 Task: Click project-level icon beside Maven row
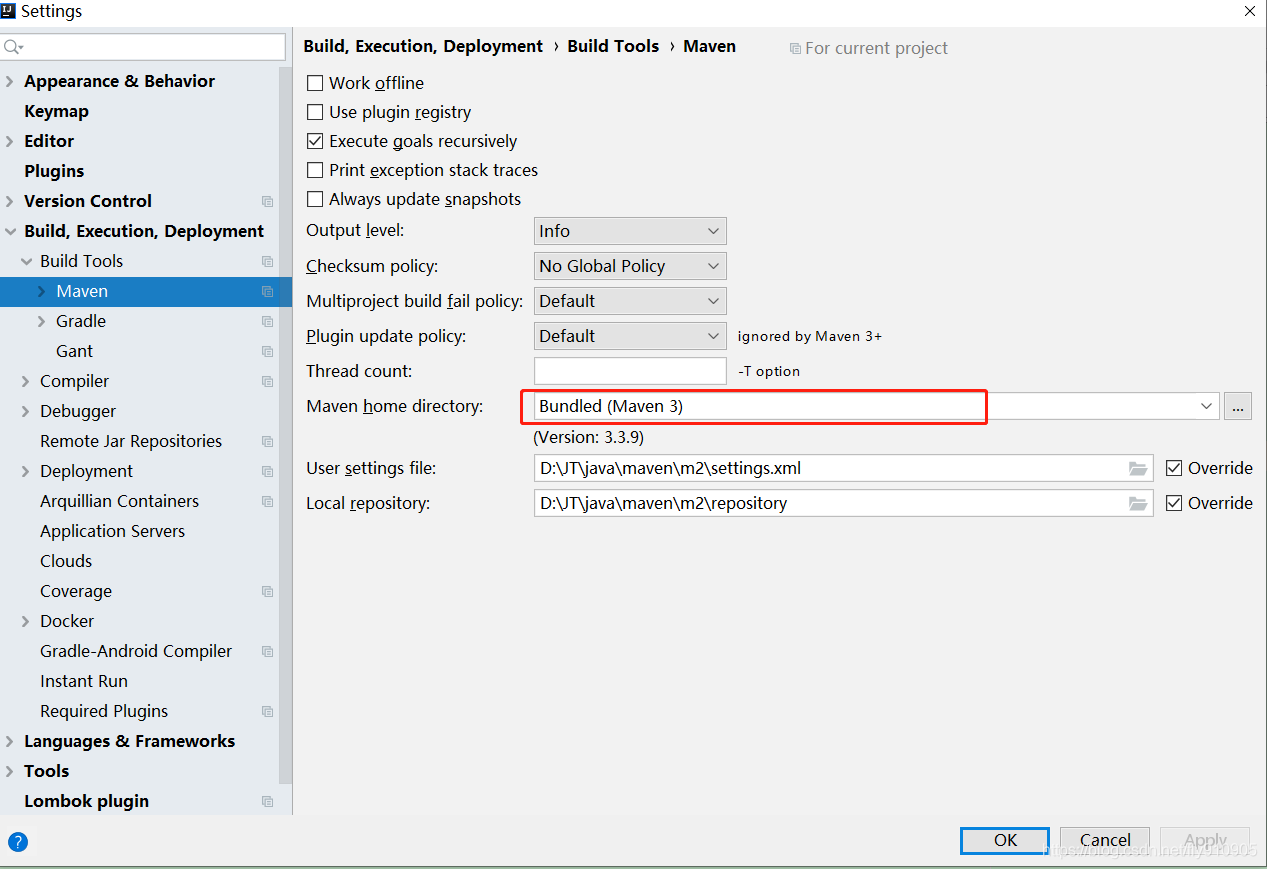(x=267, y=291)
